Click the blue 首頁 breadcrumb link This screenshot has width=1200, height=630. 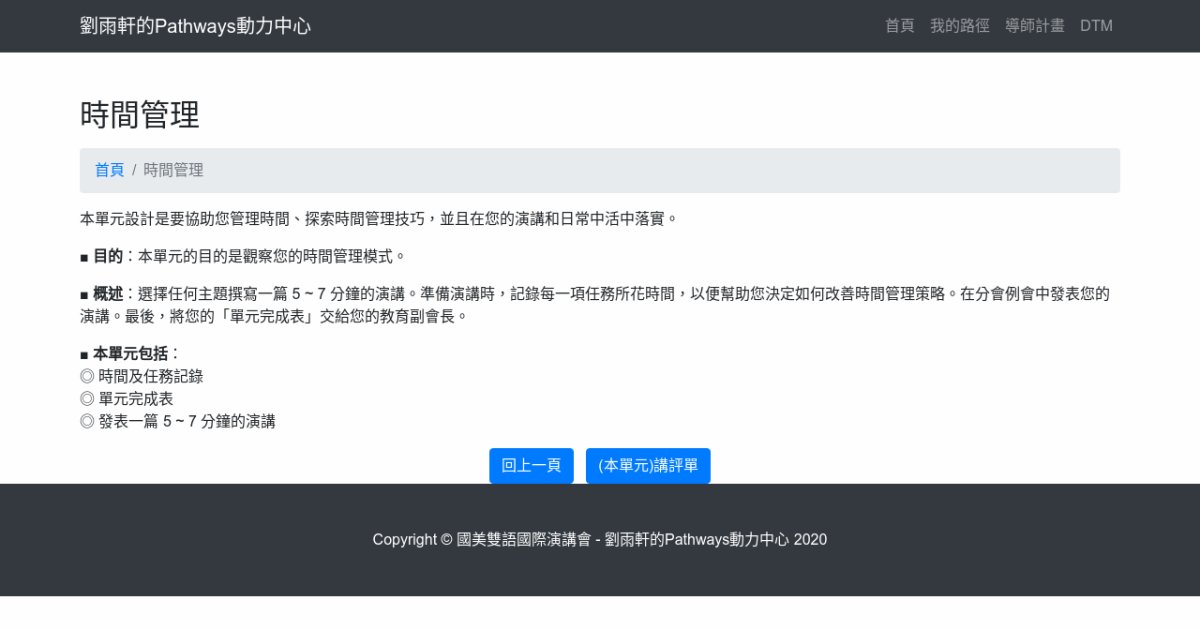109,170
